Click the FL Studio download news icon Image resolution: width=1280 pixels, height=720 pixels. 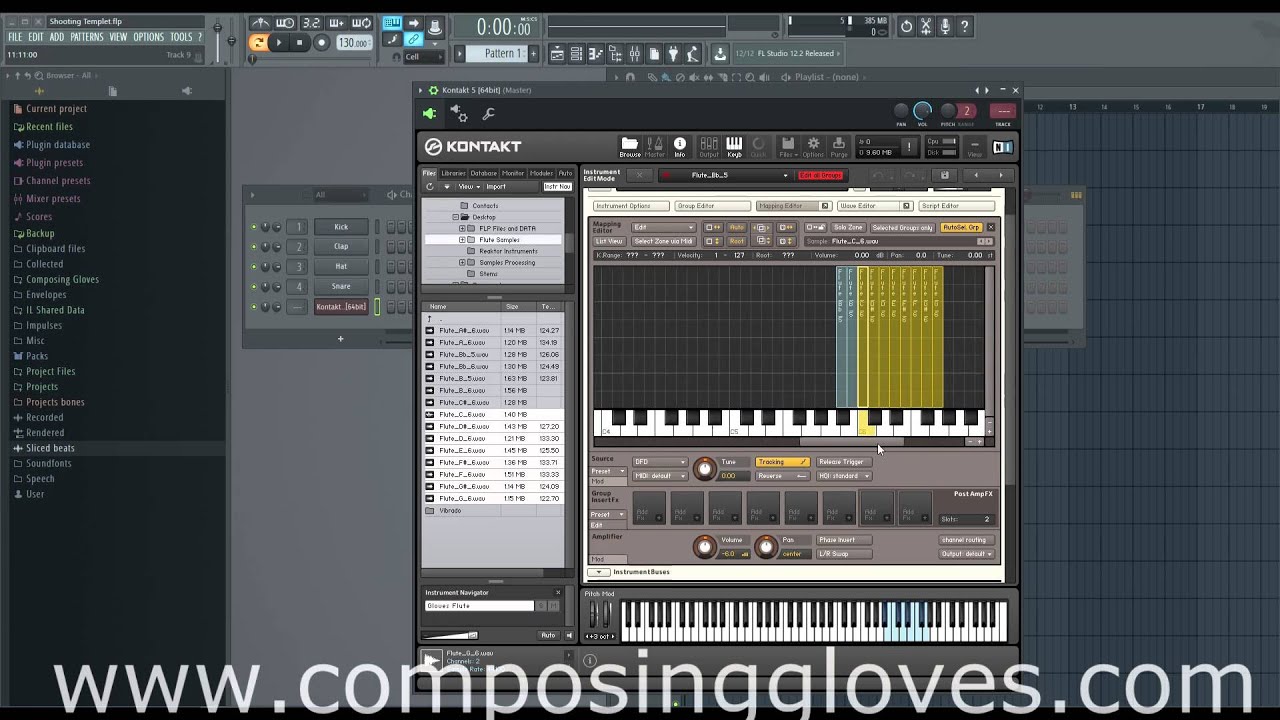click(720, 54)
